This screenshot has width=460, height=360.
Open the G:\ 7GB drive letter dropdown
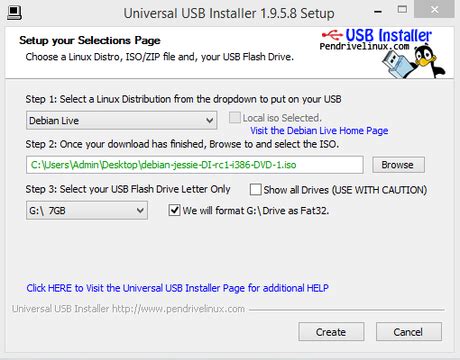pos(87,211)
